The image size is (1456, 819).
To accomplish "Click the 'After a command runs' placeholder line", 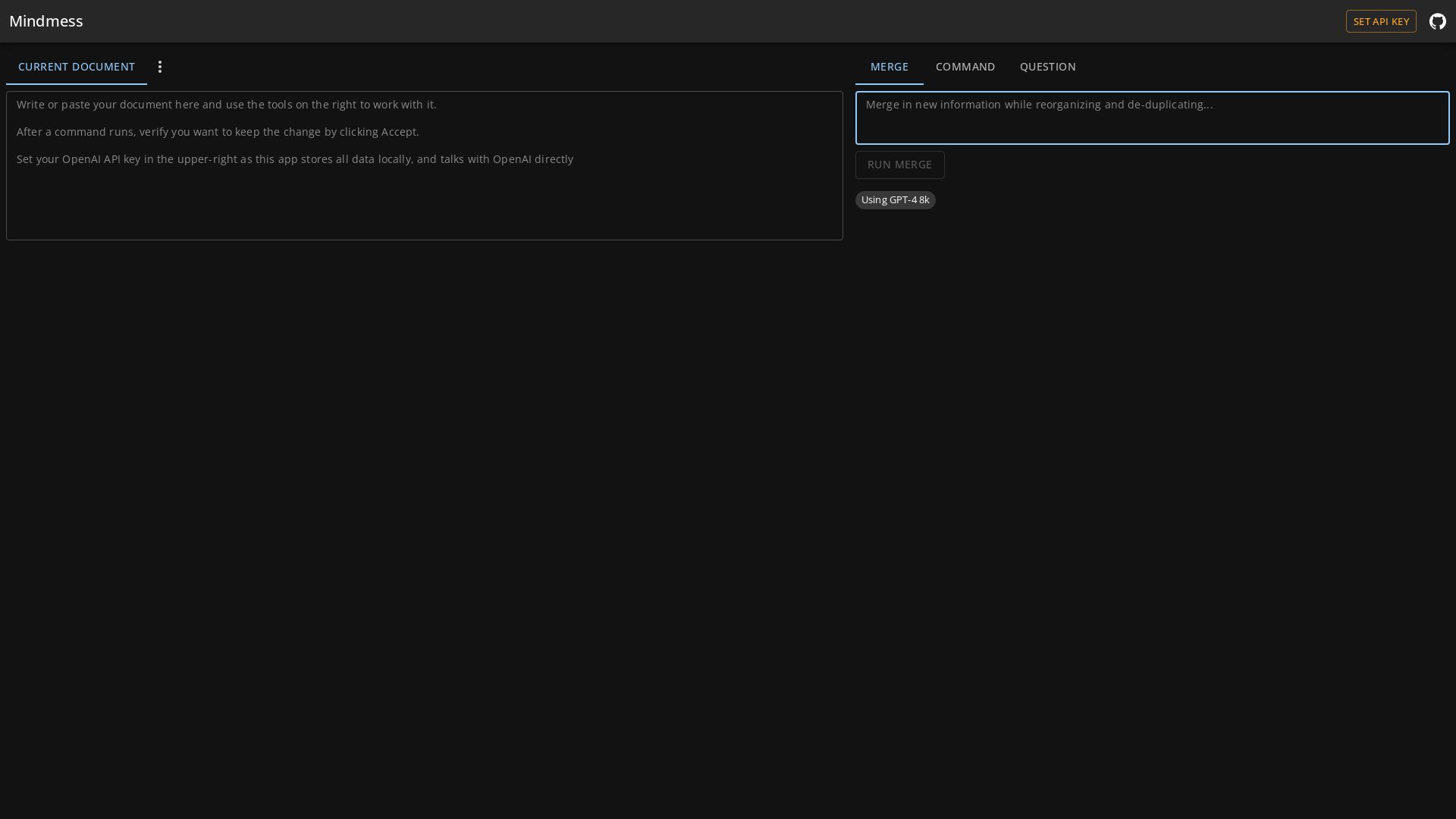I will click(218, 132).
